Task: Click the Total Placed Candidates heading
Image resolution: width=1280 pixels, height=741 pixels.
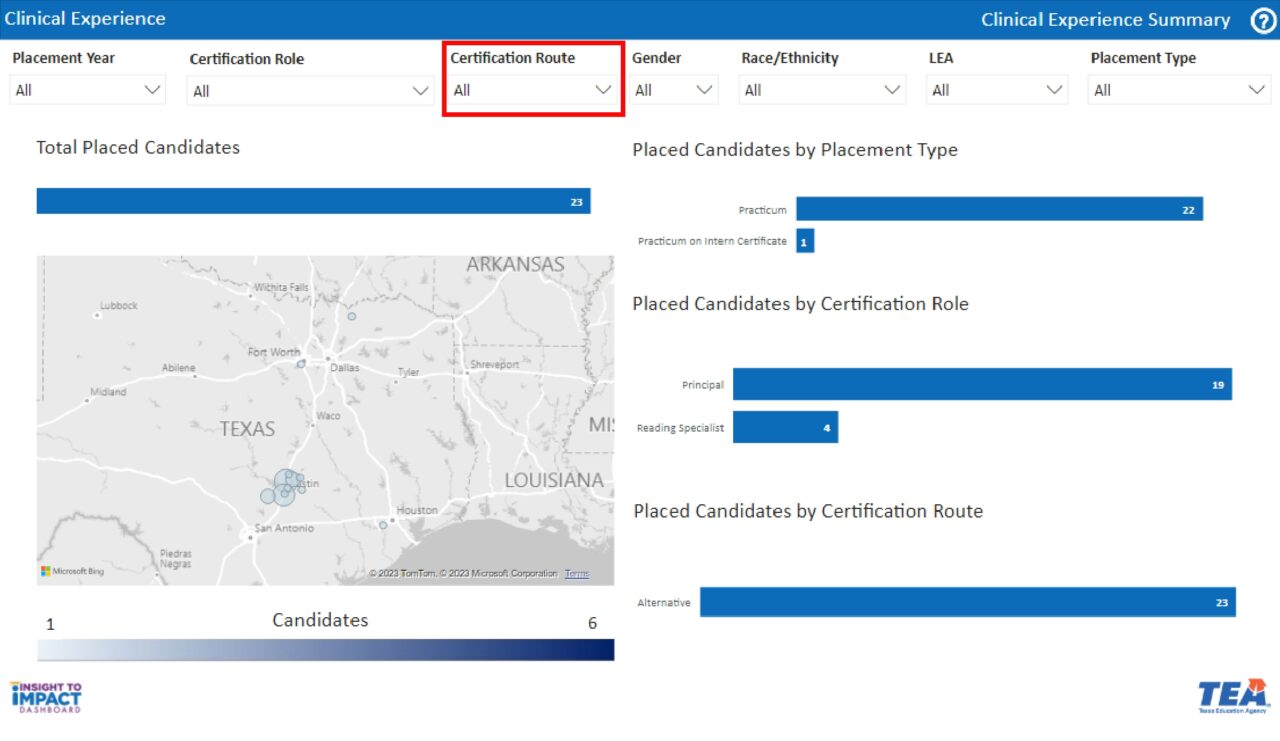Action: pos(138,147)
